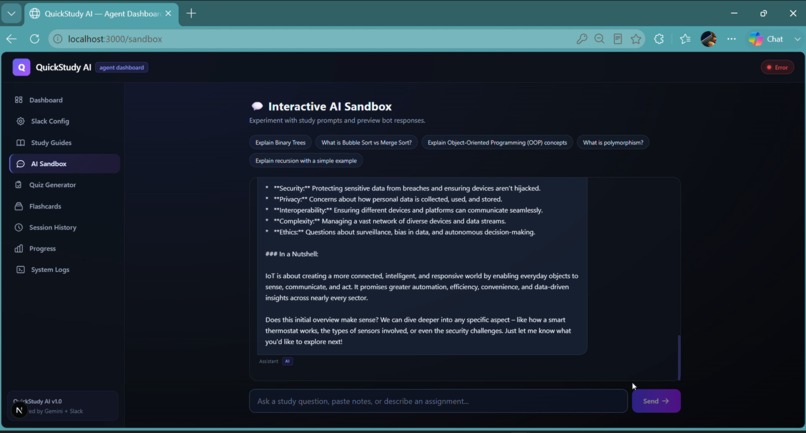The image size is (806, 433).
Task: Bookmark page with the star icon
Action: coord(636,39)
